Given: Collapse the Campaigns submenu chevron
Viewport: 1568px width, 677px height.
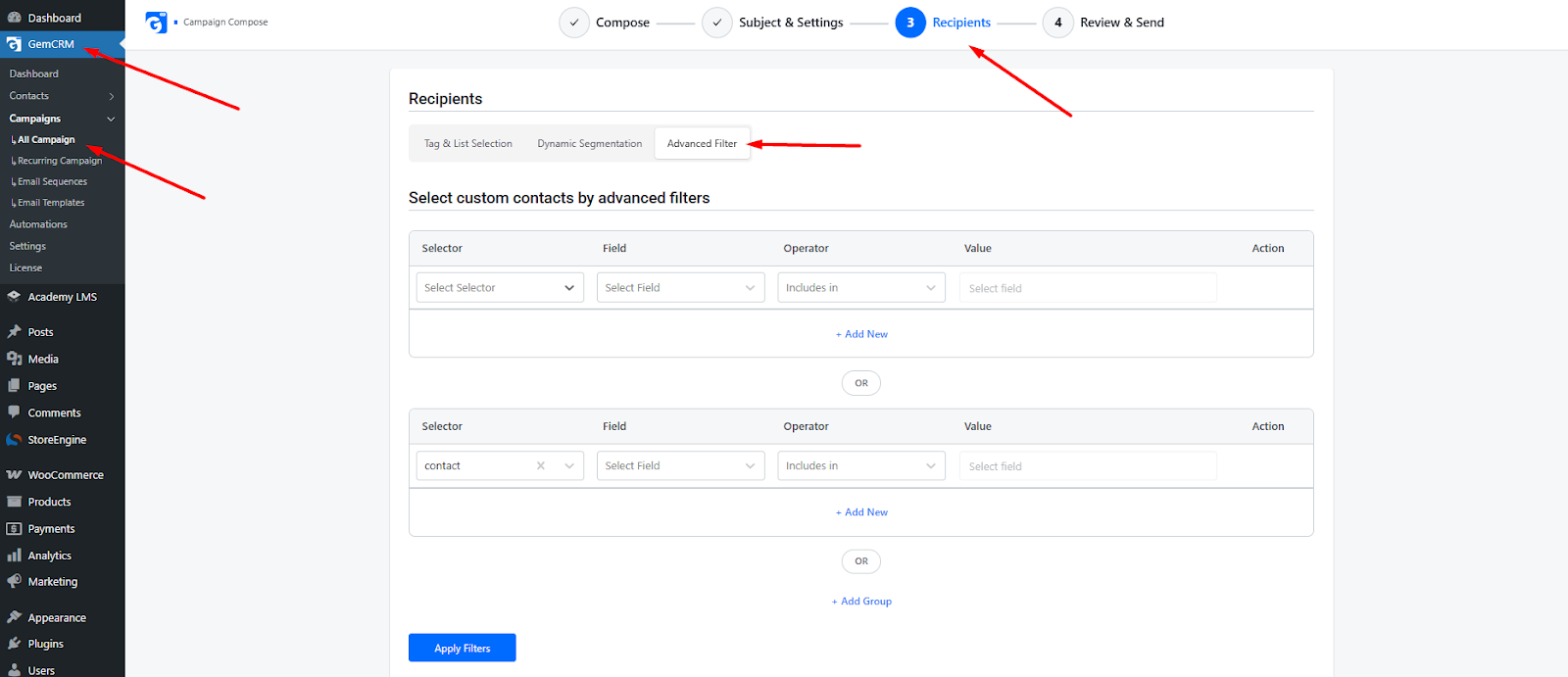Looking at the screenshot, I should click(112, 119).
